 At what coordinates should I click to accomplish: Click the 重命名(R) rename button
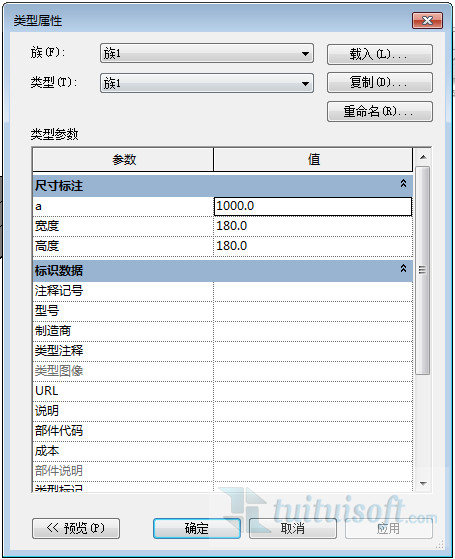click(380, 112)
